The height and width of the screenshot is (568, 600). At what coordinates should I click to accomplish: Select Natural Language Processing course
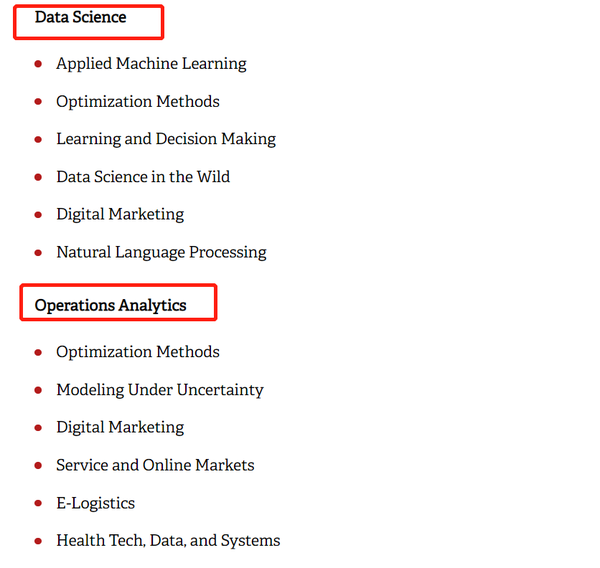point(161,252)
